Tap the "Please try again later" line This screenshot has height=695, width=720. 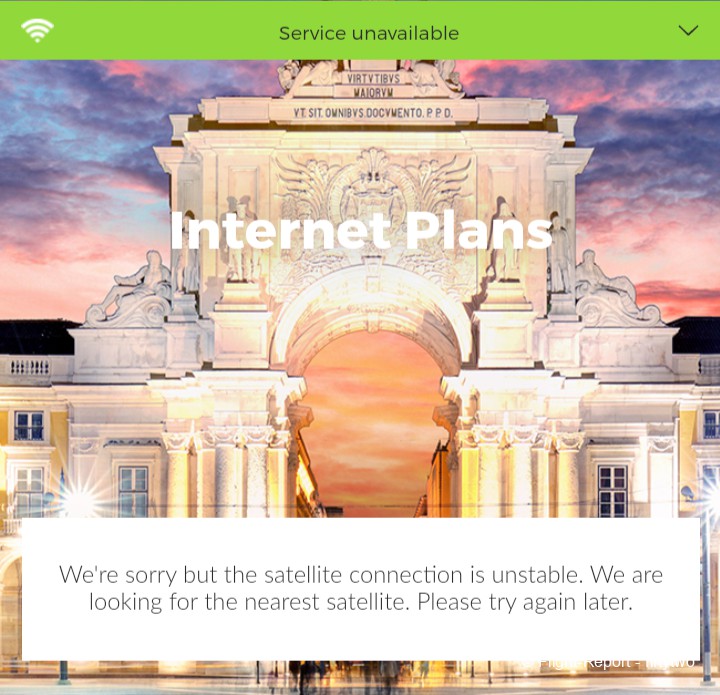coord(525,602)
